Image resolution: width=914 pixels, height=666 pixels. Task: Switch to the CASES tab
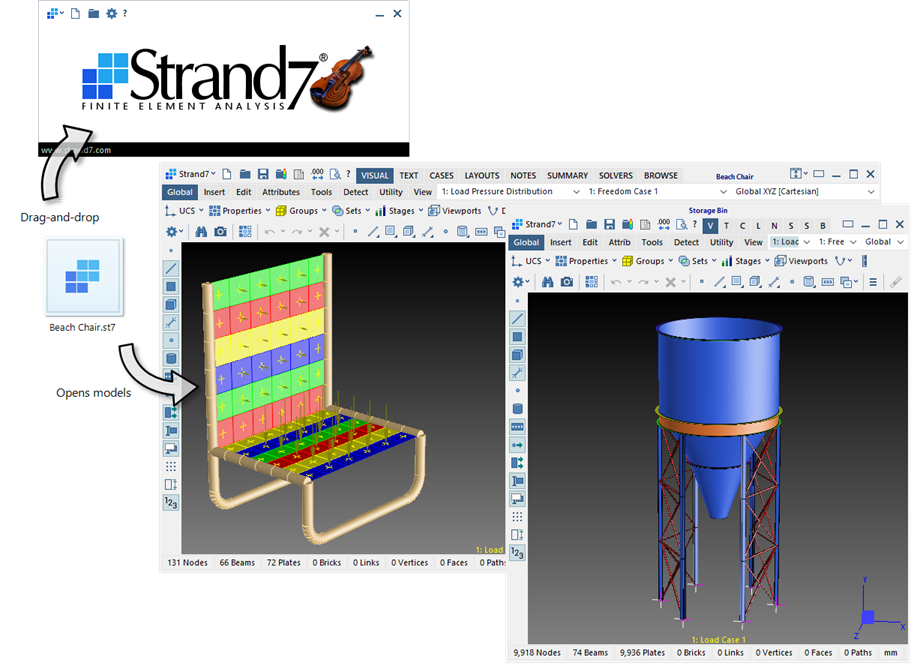[x=441, y=175]
